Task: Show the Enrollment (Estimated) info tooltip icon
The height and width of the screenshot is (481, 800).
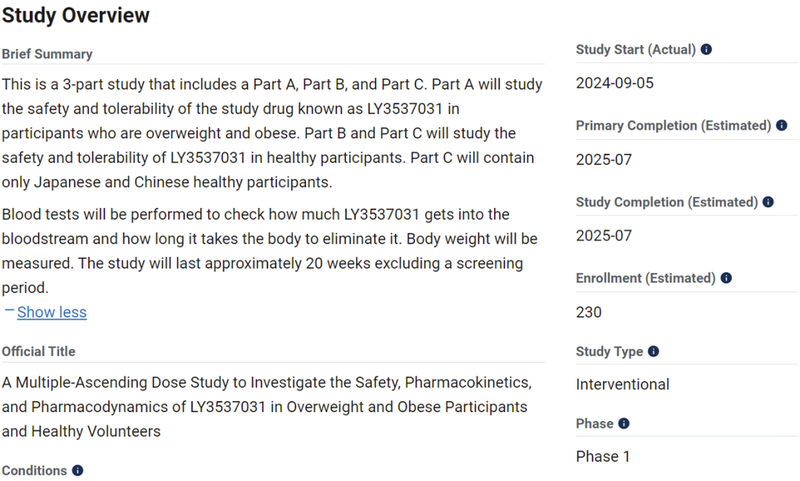Action: (x=726, y=278)
